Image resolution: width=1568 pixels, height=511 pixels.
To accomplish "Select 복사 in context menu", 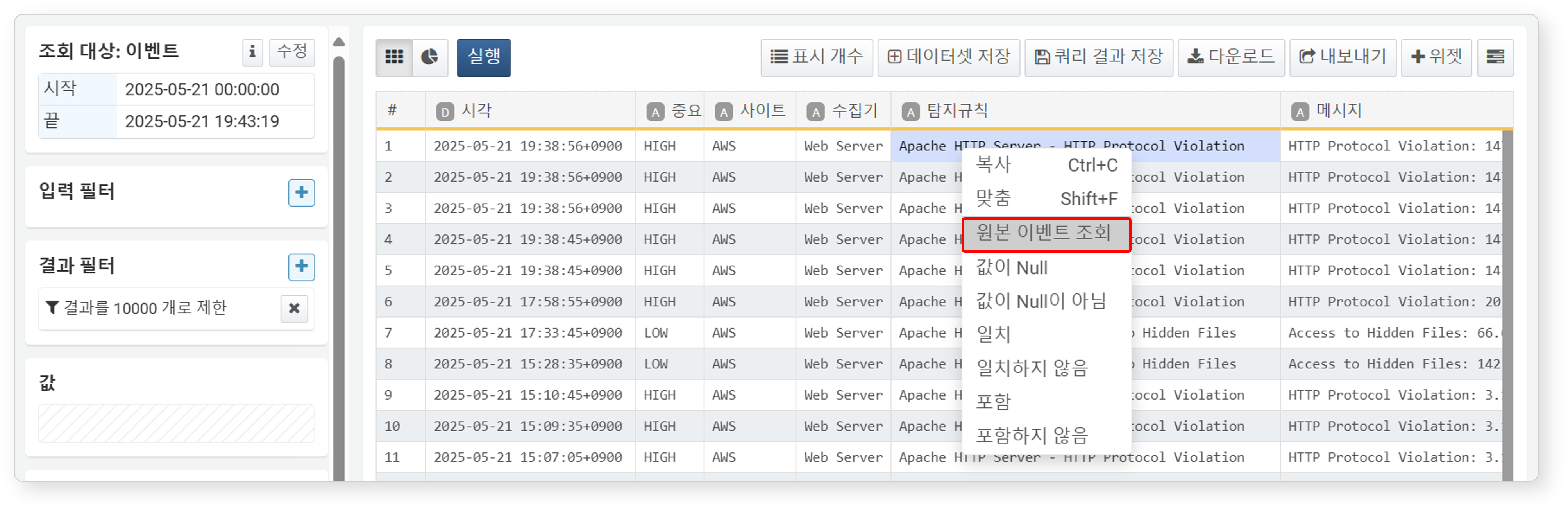I will [1046, 164].
